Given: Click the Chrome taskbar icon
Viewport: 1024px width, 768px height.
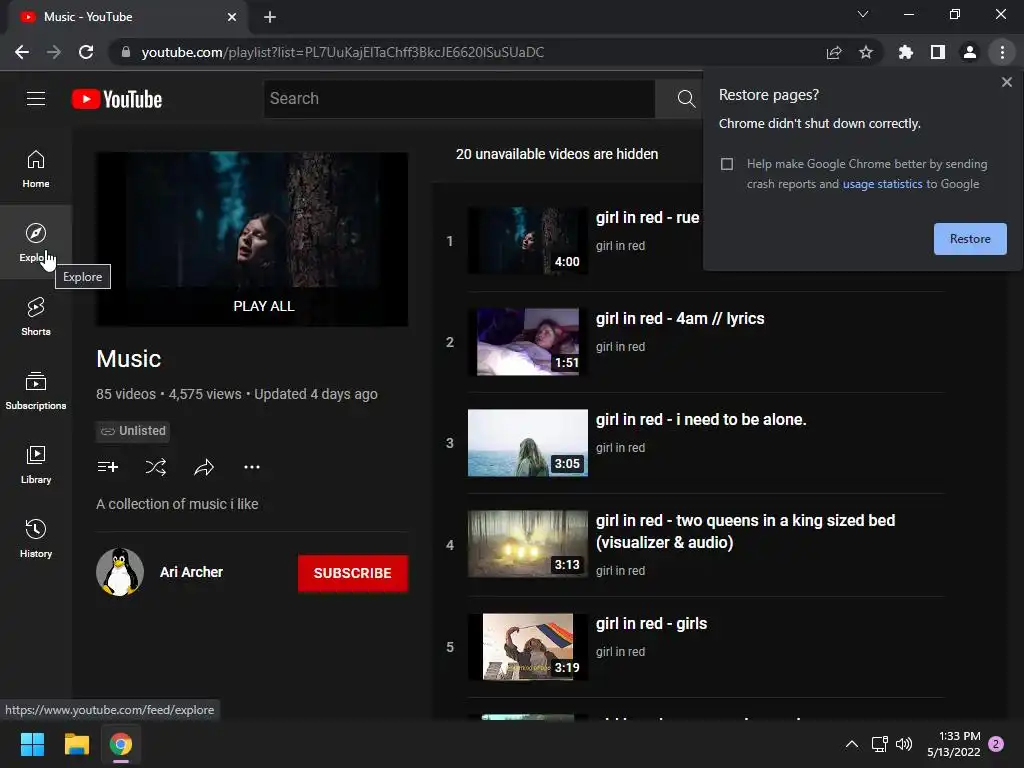Looking at the screenshot, I should (x=121, y=744).
